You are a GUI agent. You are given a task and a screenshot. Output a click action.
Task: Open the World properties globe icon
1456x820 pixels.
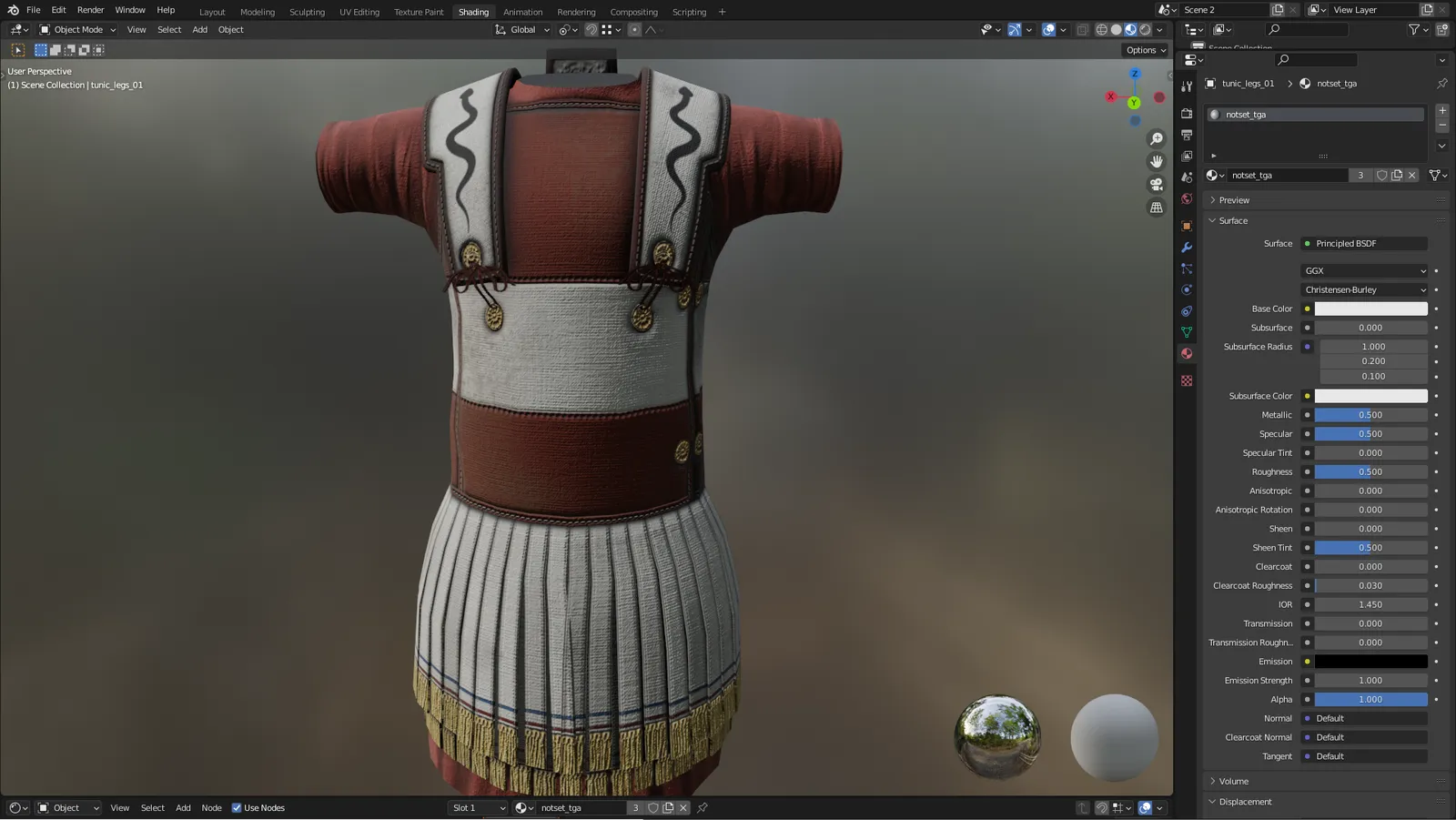[x=1187, y=199]
